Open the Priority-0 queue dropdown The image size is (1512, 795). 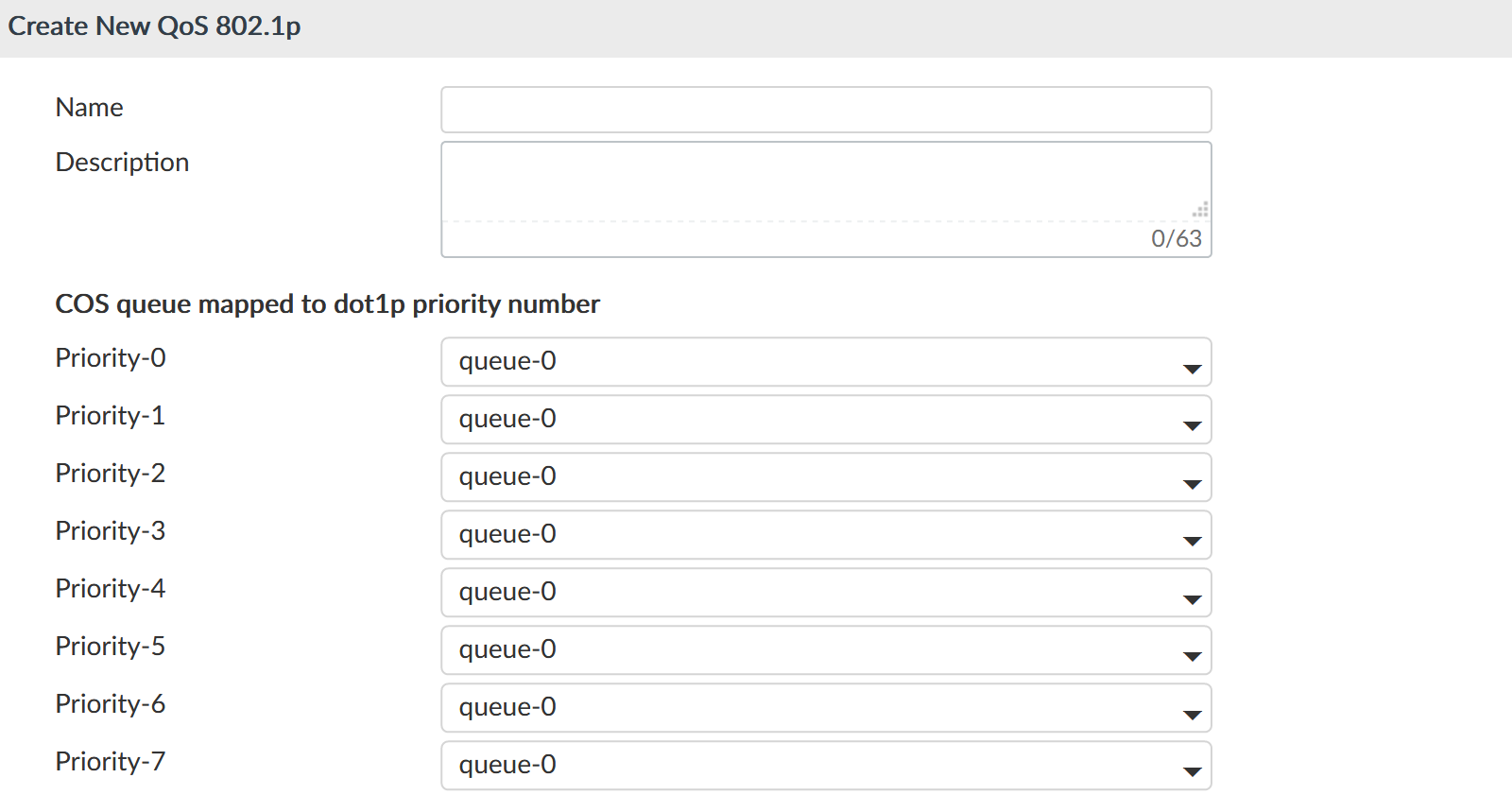pos(825,362)
